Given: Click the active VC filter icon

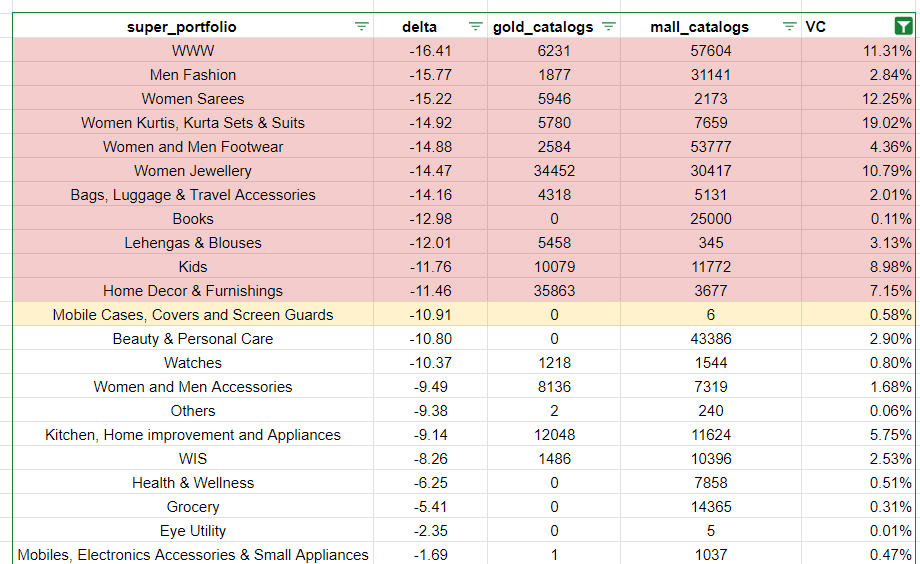Looking at the screenshot, I should click(904, 27).
